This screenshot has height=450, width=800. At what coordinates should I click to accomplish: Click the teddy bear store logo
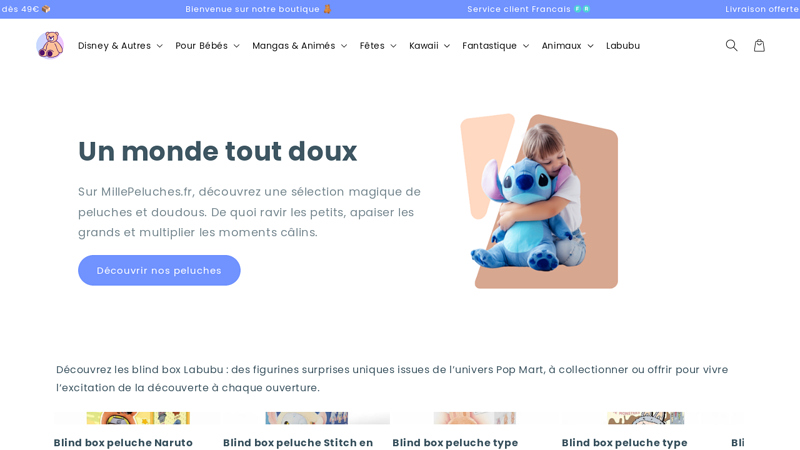tap(50, 45)
